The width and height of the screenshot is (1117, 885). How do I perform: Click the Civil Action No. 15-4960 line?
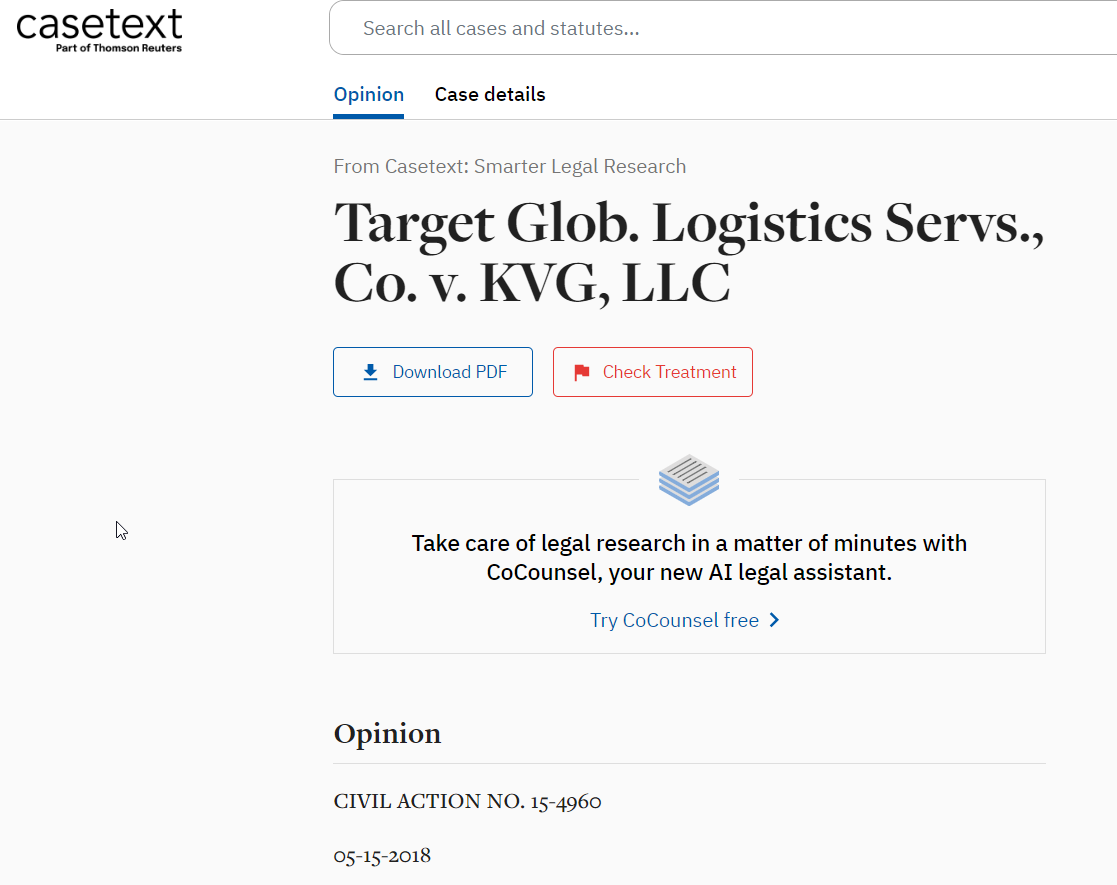click(x=467, y=801)
